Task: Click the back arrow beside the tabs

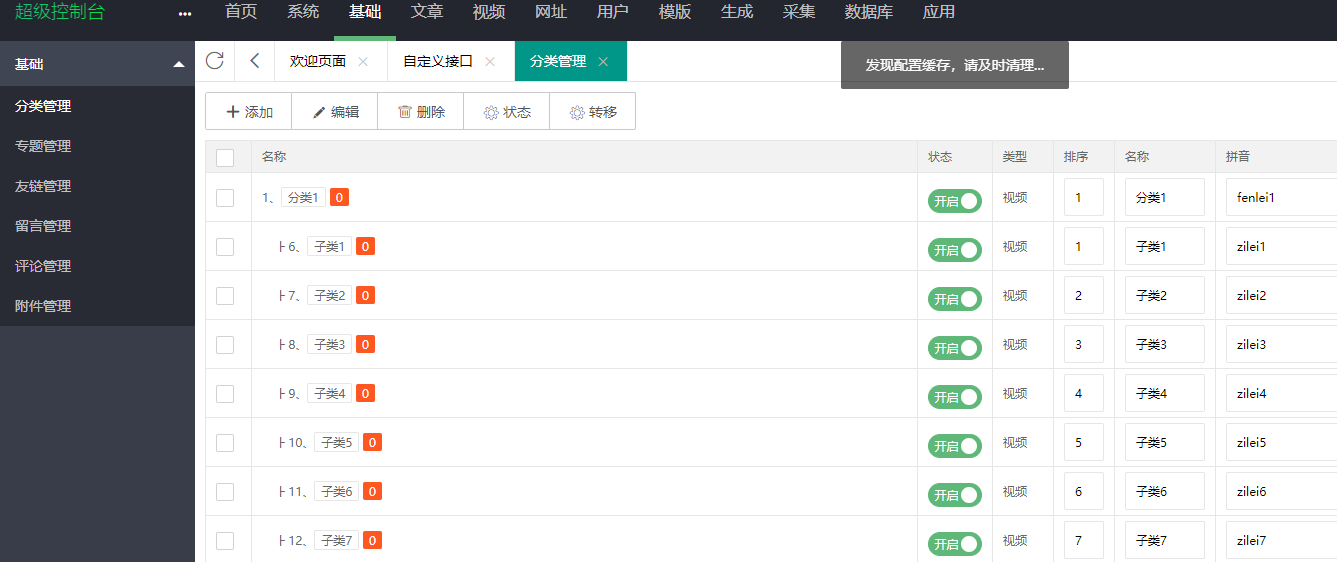Action: pos(254,61)
